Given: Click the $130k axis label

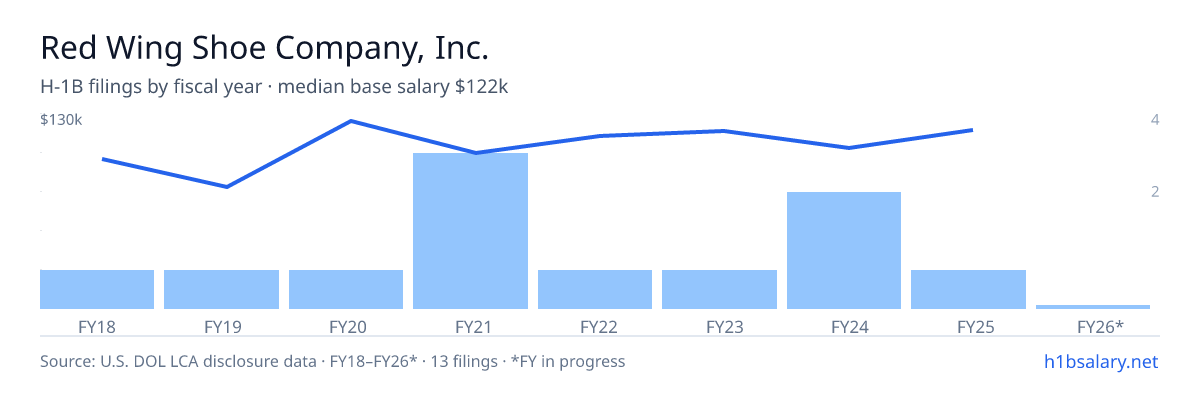Looking at the screenshot, I should pyautogui.click(x=61, y=120).
